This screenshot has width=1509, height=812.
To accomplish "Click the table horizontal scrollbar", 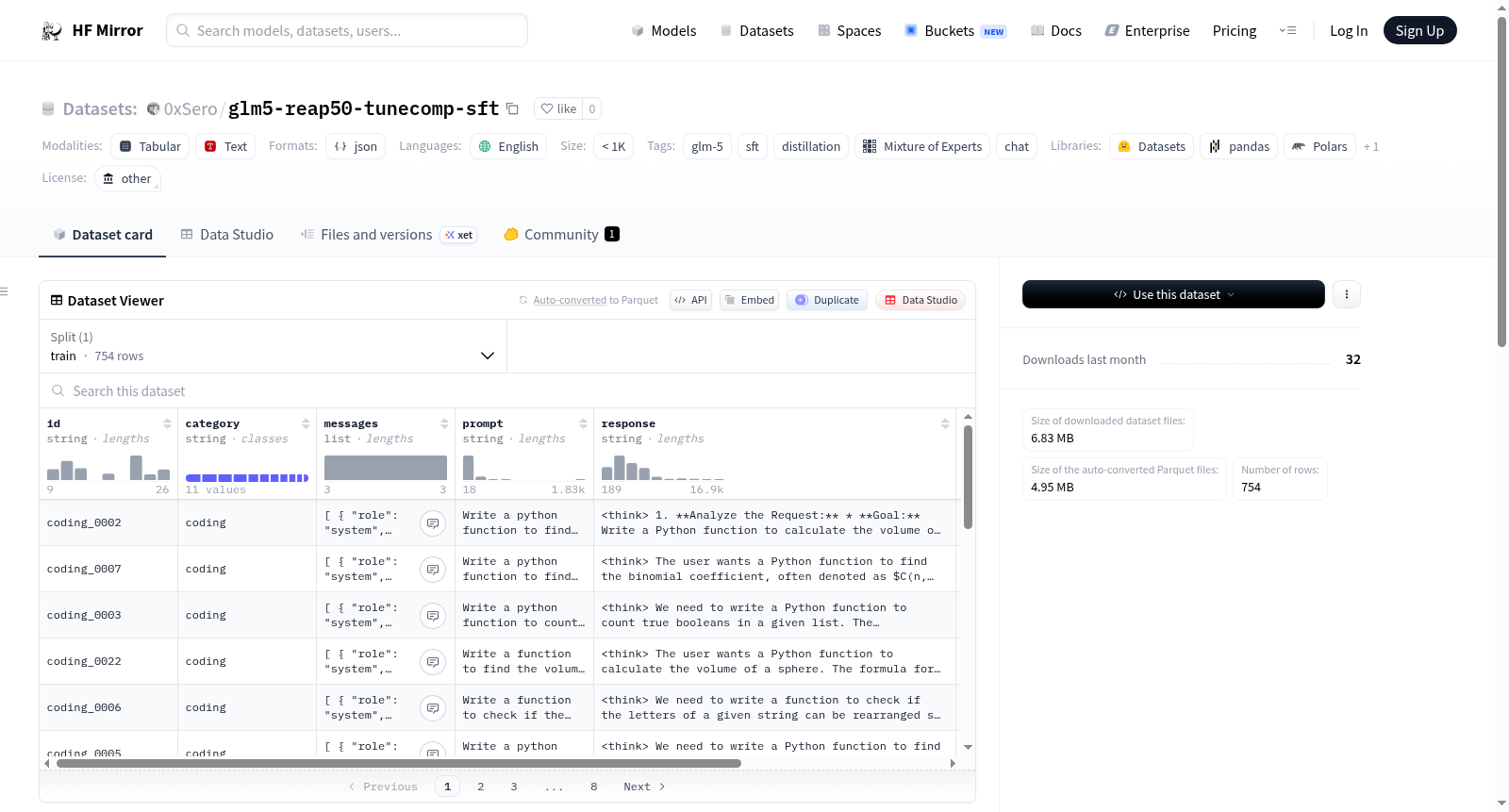I will pos(399,763).
